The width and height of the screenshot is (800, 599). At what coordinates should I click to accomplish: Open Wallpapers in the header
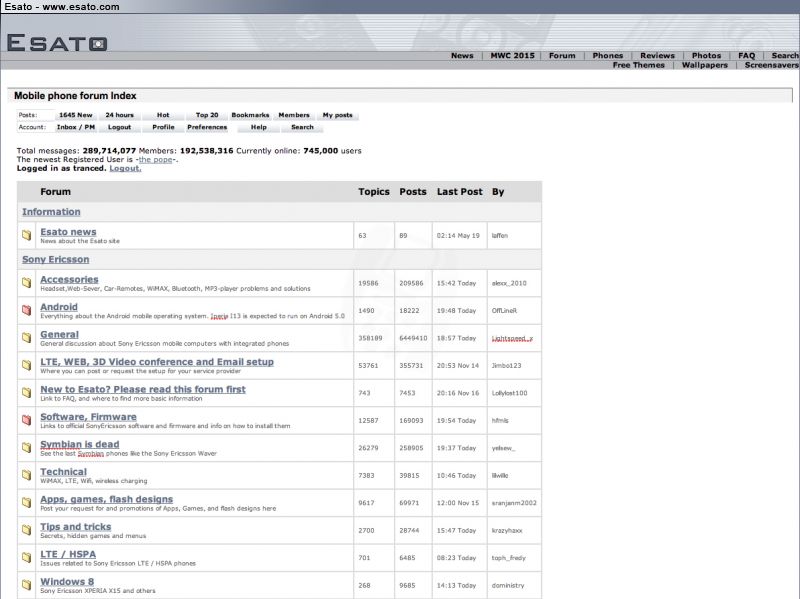(705, 65)
